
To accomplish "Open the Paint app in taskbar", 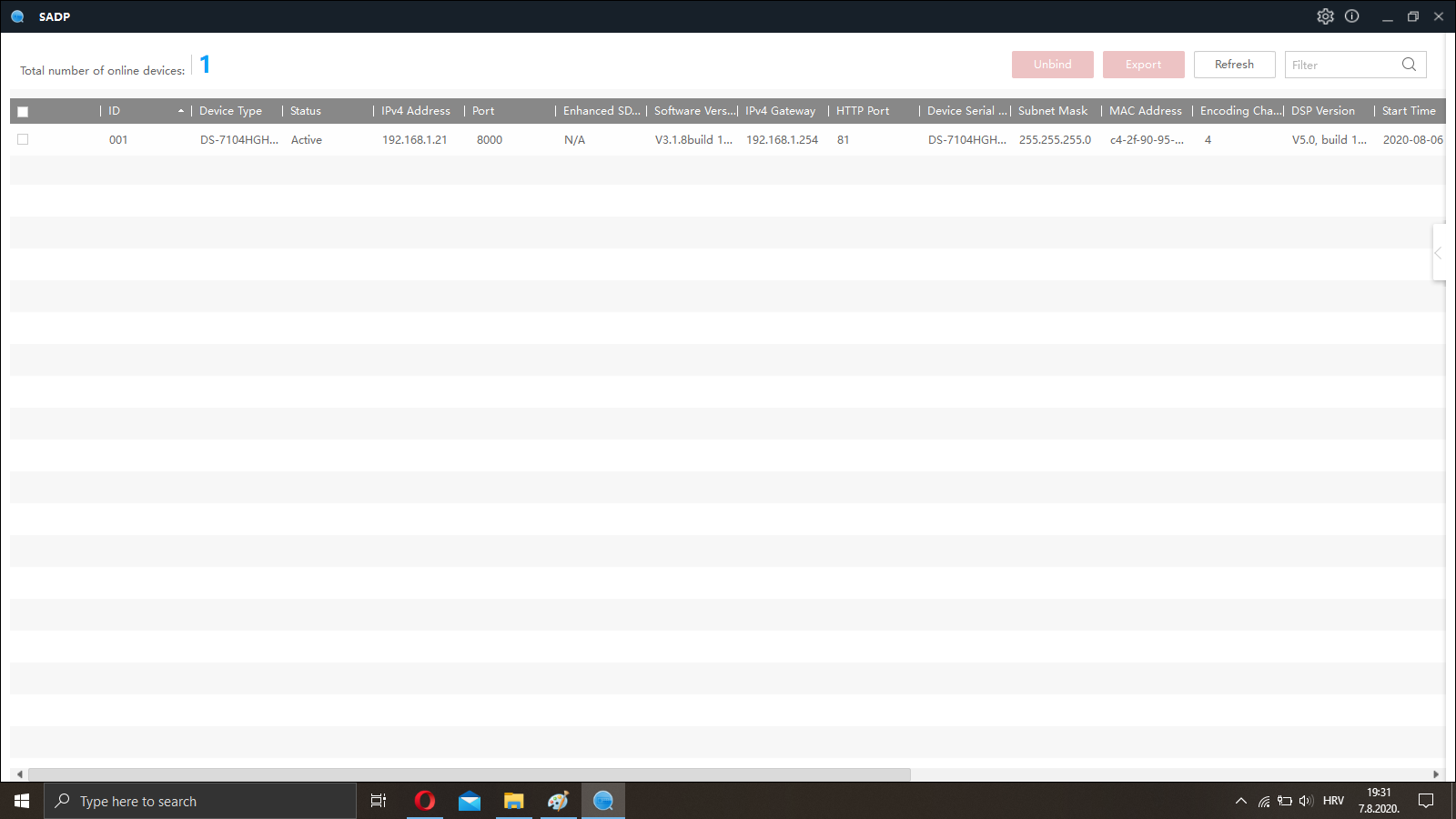I will coord(558,801).
